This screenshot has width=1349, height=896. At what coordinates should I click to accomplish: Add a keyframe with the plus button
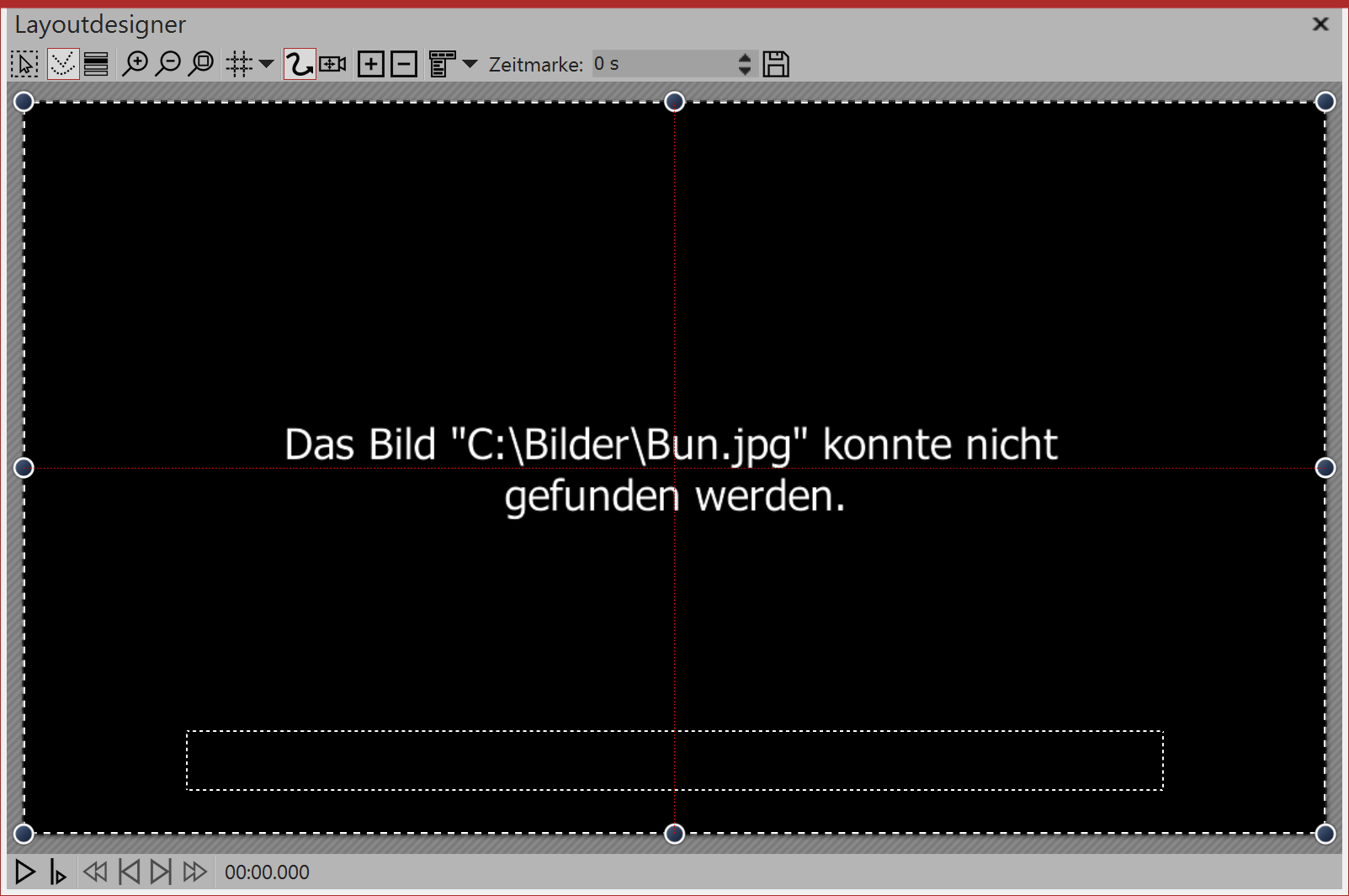(369, 63)
